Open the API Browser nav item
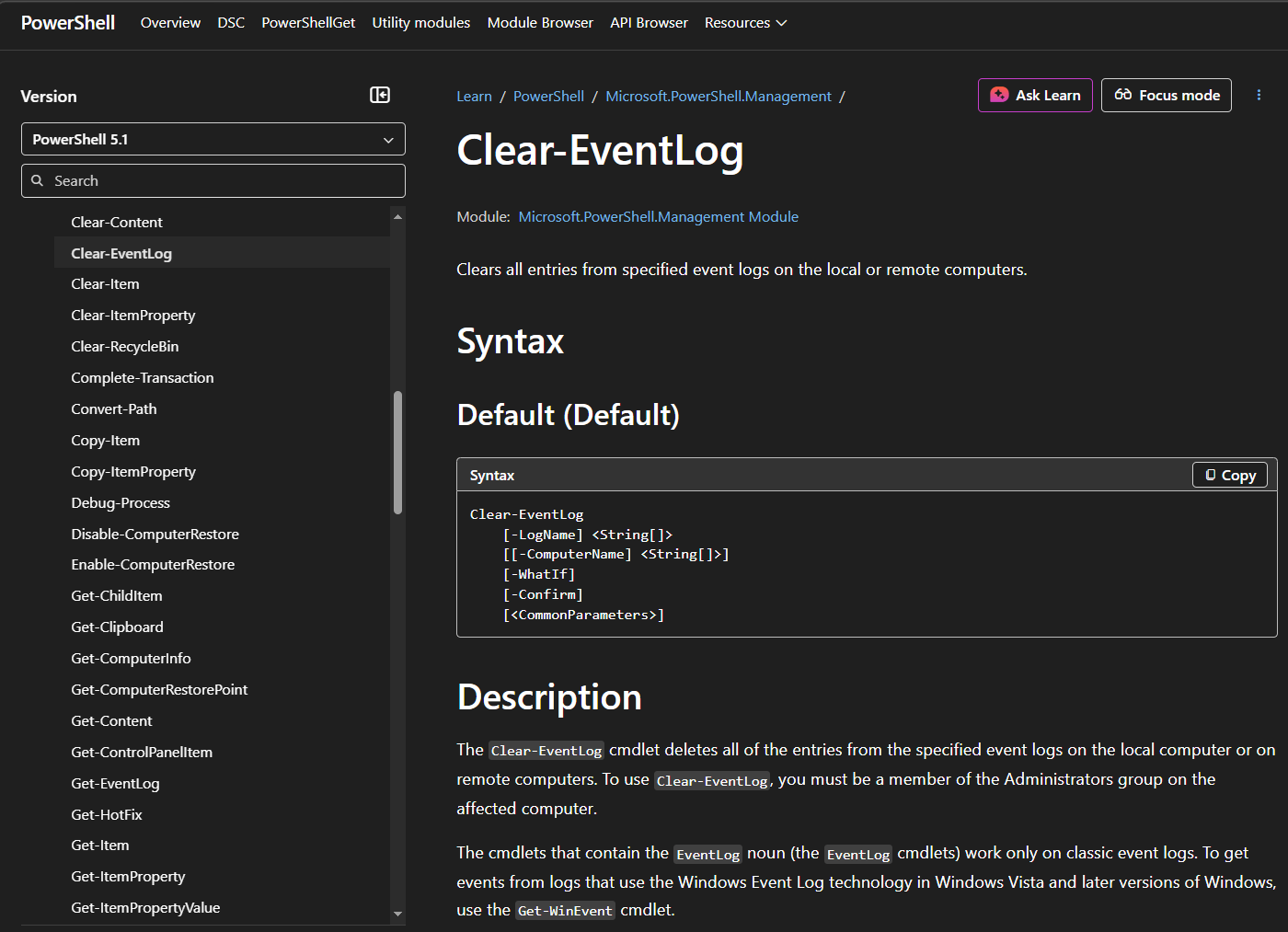 (649, 23)
